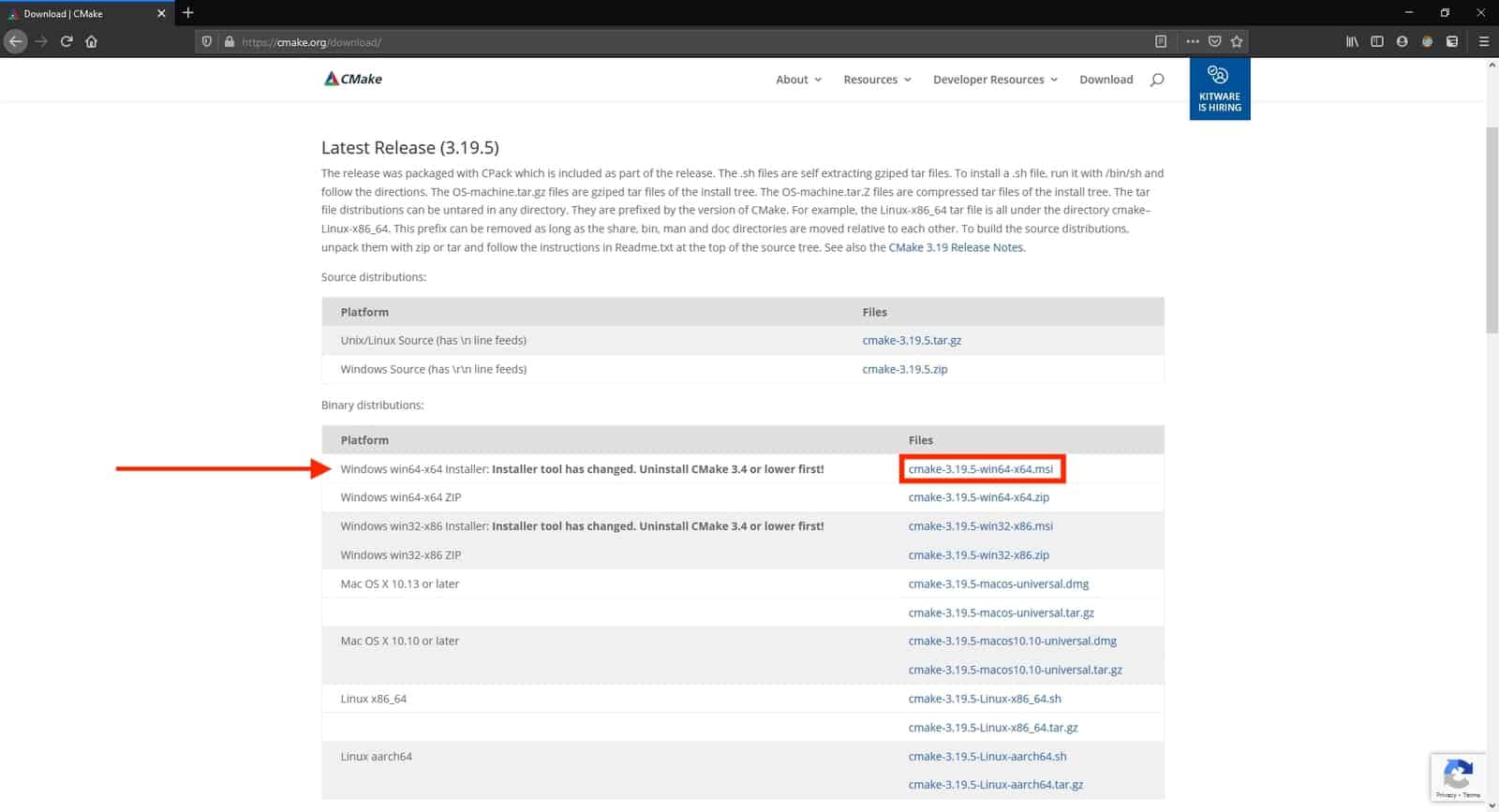Download cmake-3.19.5-Linux-aarch64.tar.gz
1499x812 pixels.
point(996,785)
